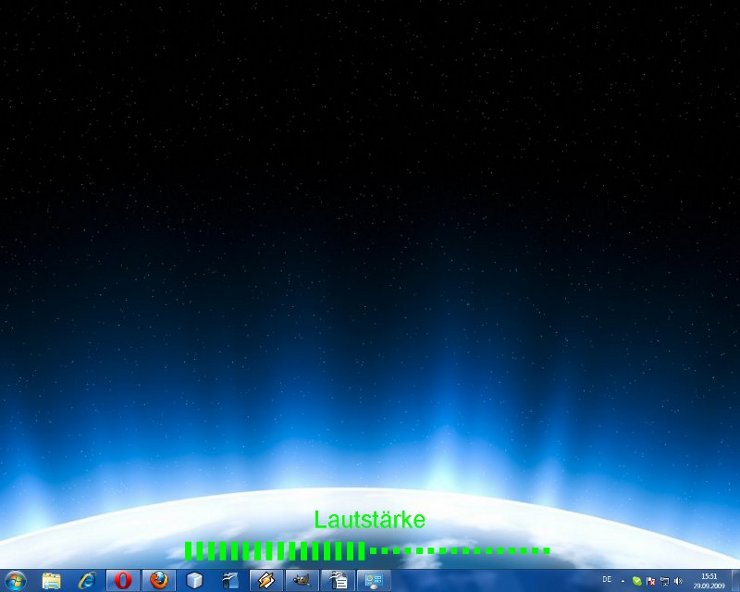Screen dimensions: 740x592
Task: Show hidden system tray icons
Action: 623,581
